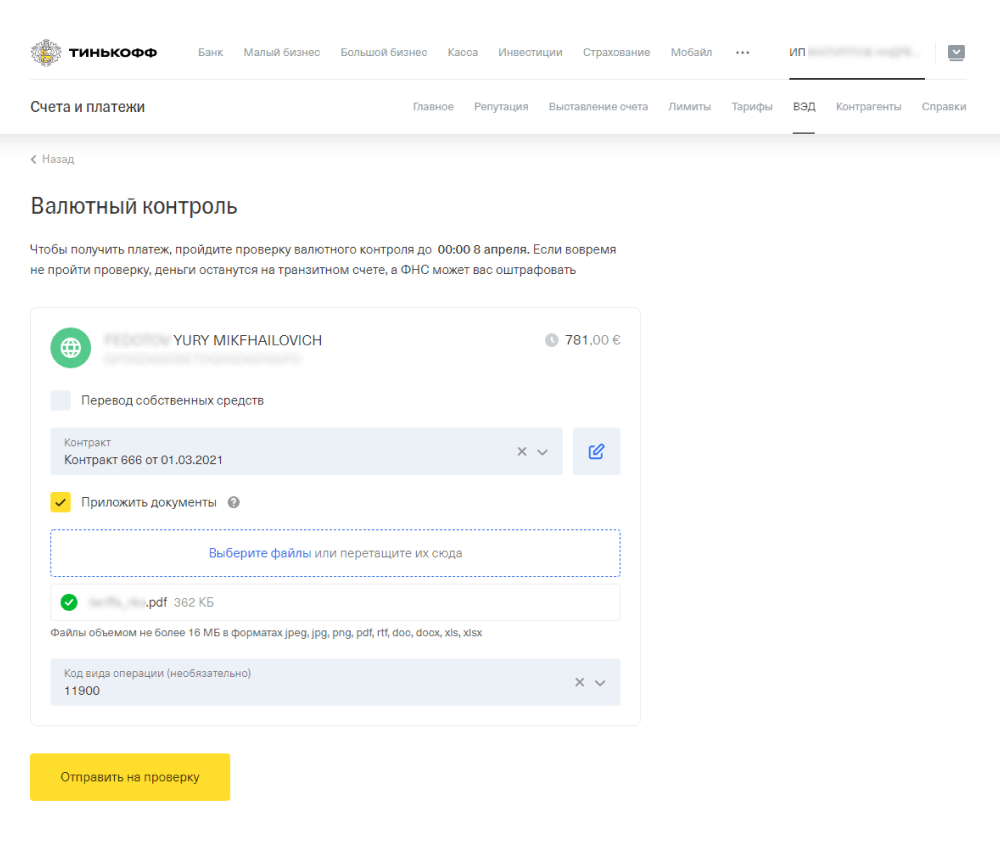Click the clock icon beside the amount
Image resolution: width=1000 pixels, height=850 pixels.
551,340
